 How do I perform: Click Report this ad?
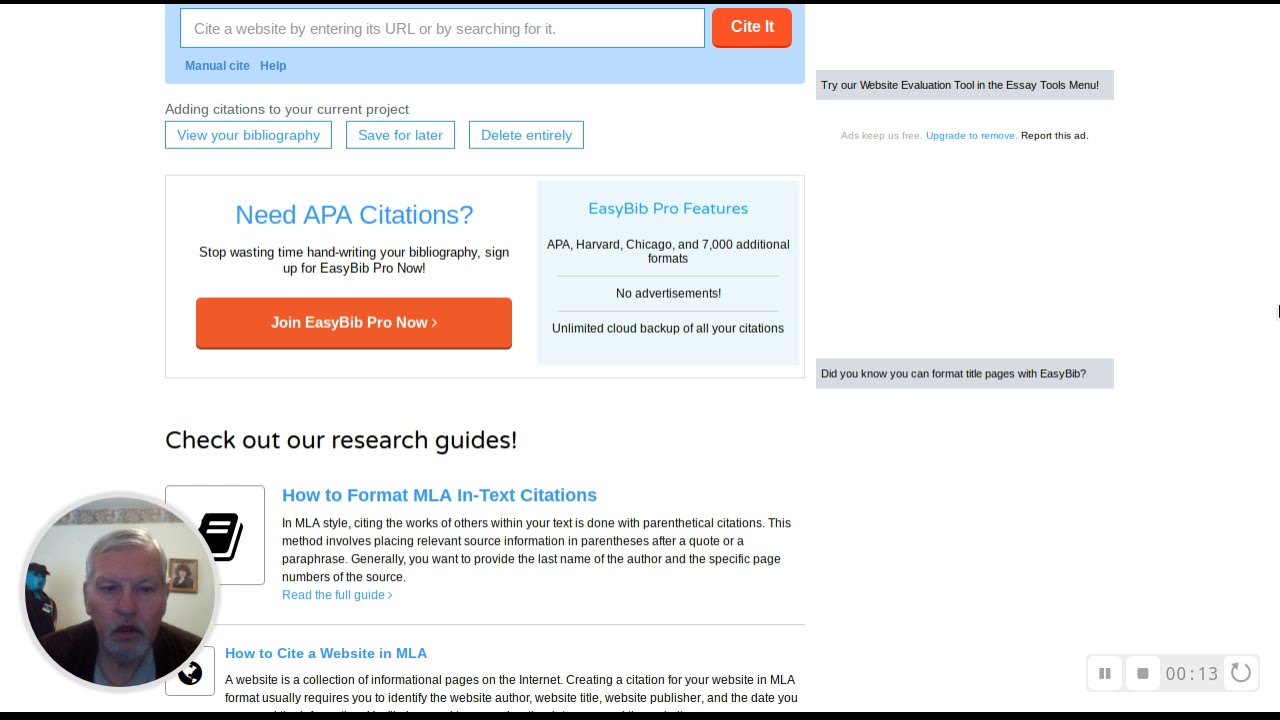coord(1054,136)
